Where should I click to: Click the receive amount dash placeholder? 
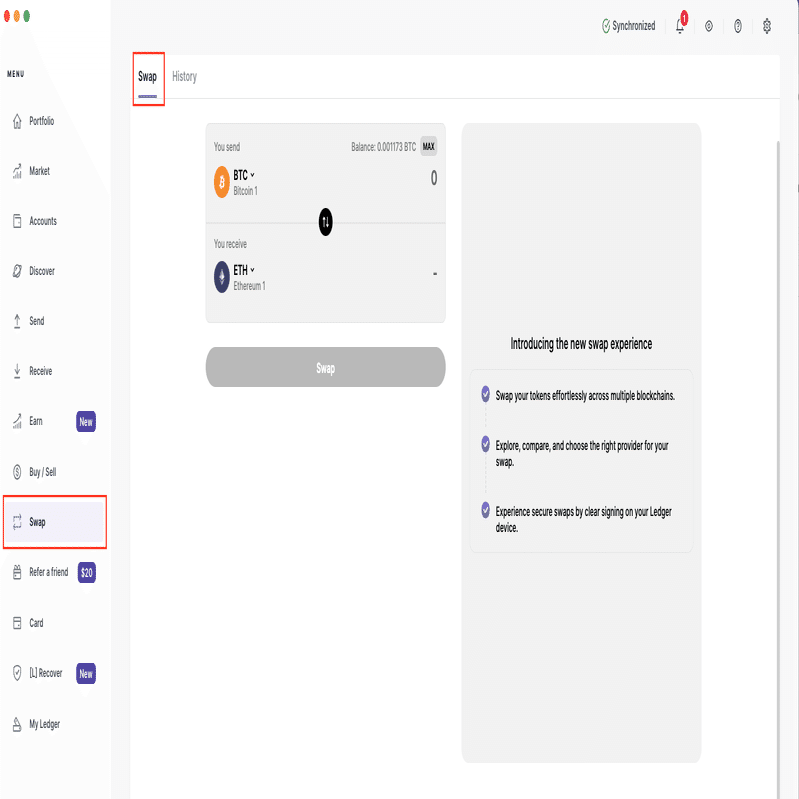(x=435, y=274)
